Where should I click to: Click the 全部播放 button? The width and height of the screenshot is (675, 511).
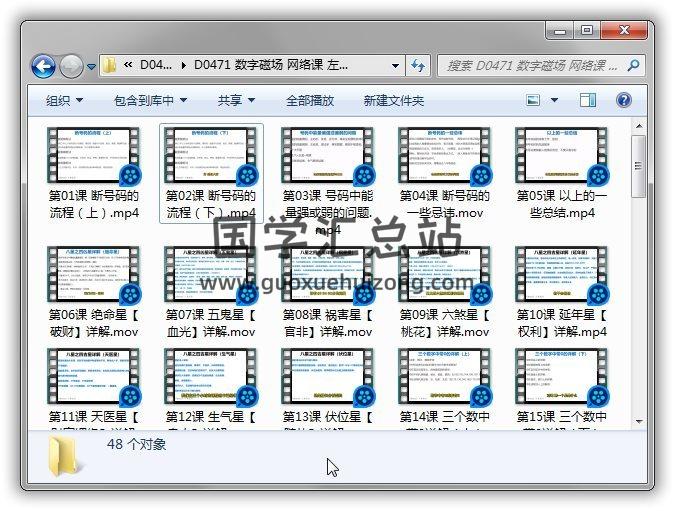[x=310, y=100]
